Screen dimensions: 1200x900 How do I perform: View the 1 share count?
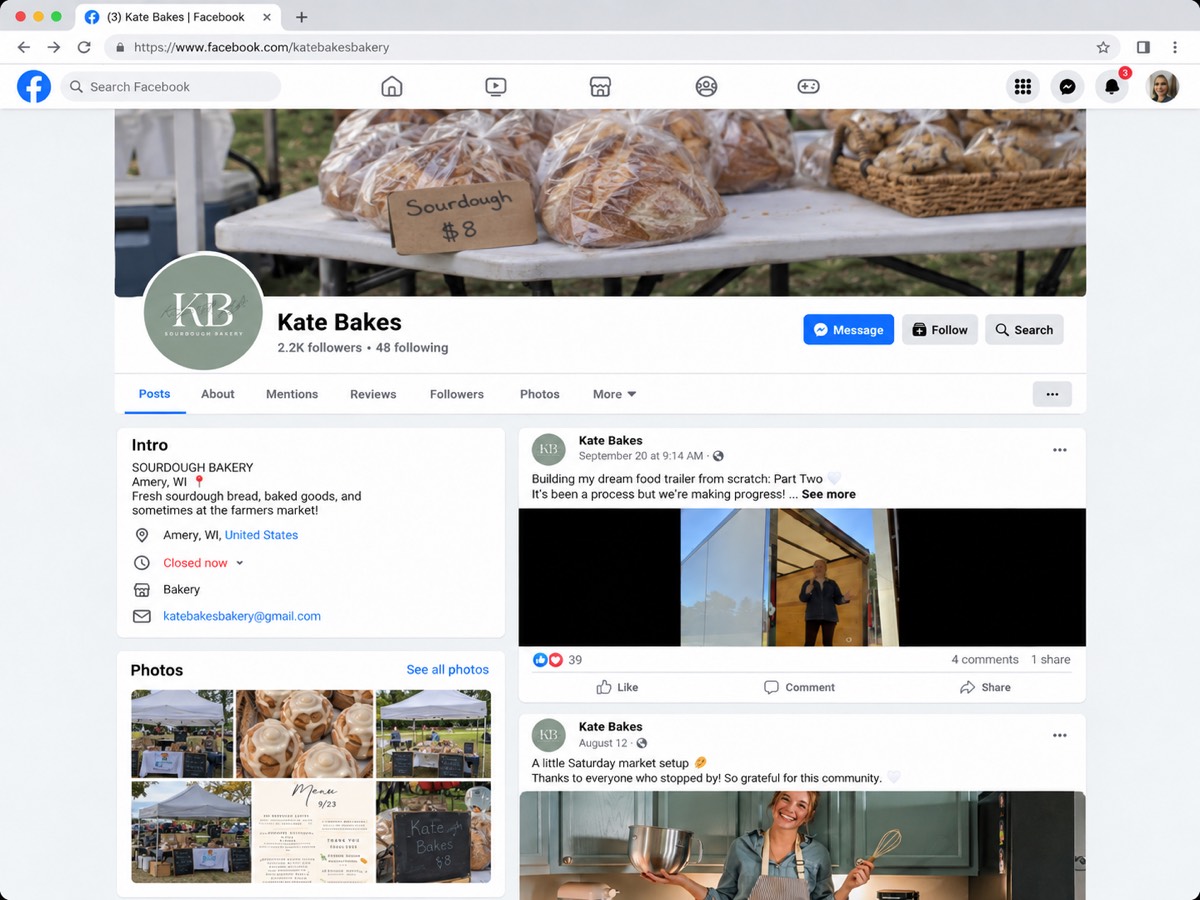pyautogui.click(x=1050, y=660)
